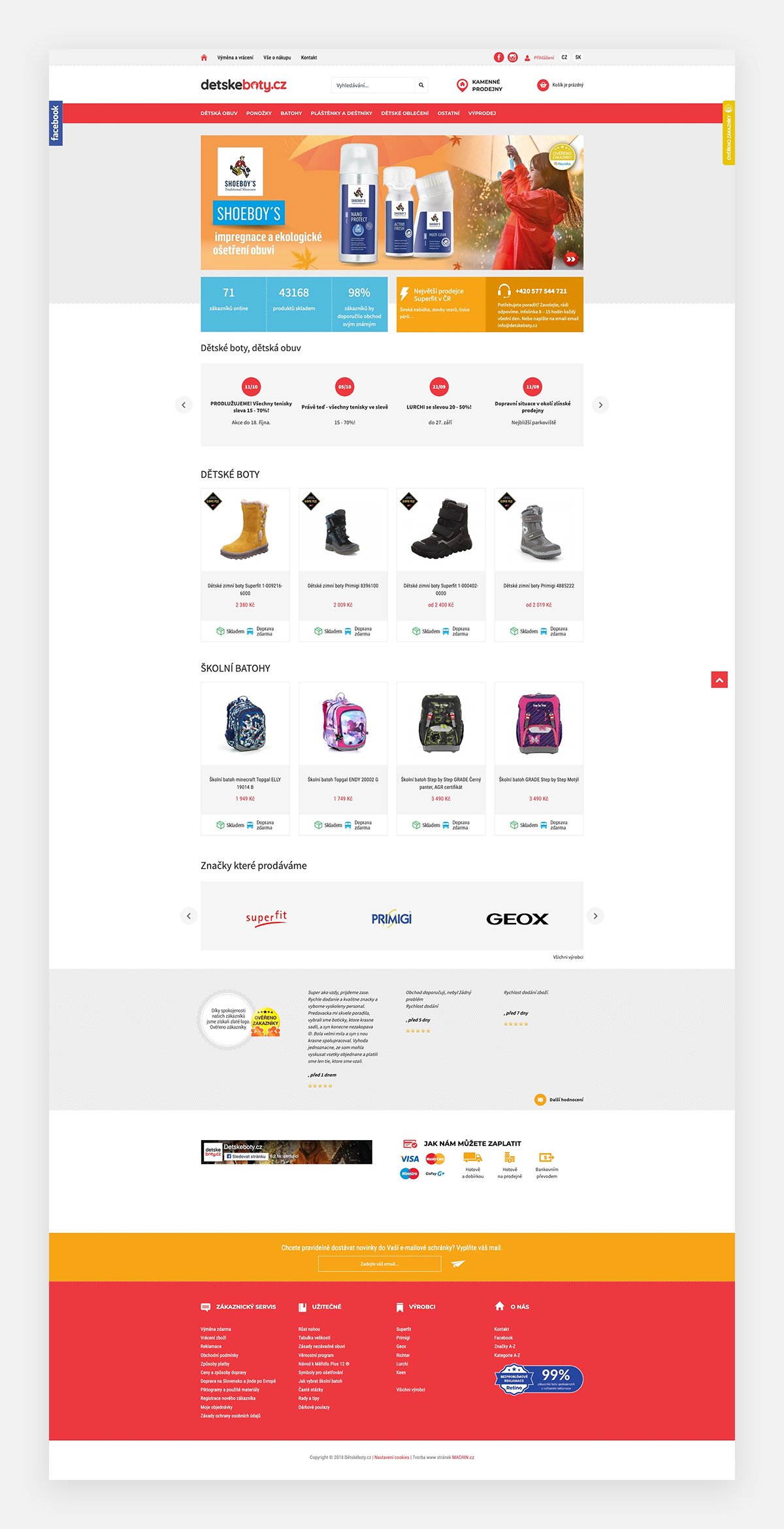
Task: Click the banner double-arrow next icon
Action: click(x=570, y=259)
